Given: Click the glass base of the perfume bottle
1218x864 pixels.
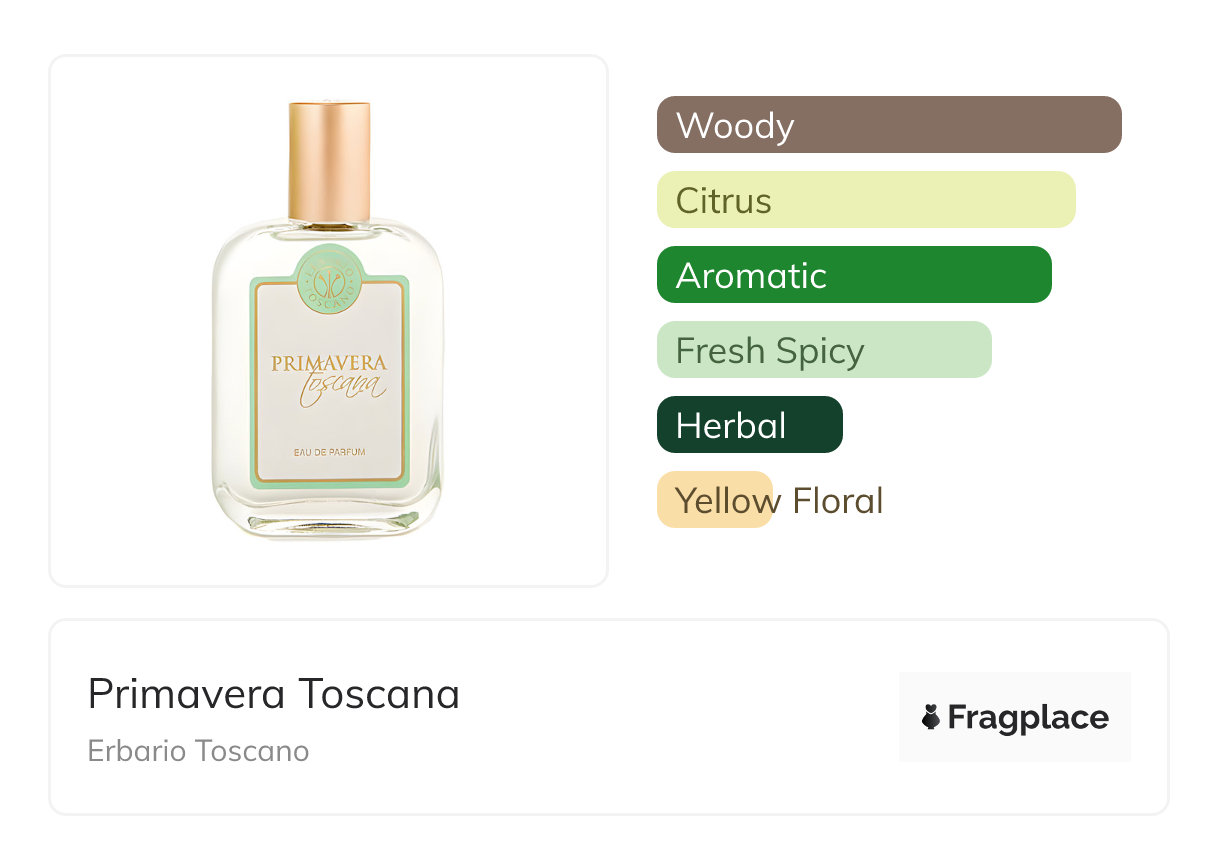Looking at the screenshot, I should (329, 519).
